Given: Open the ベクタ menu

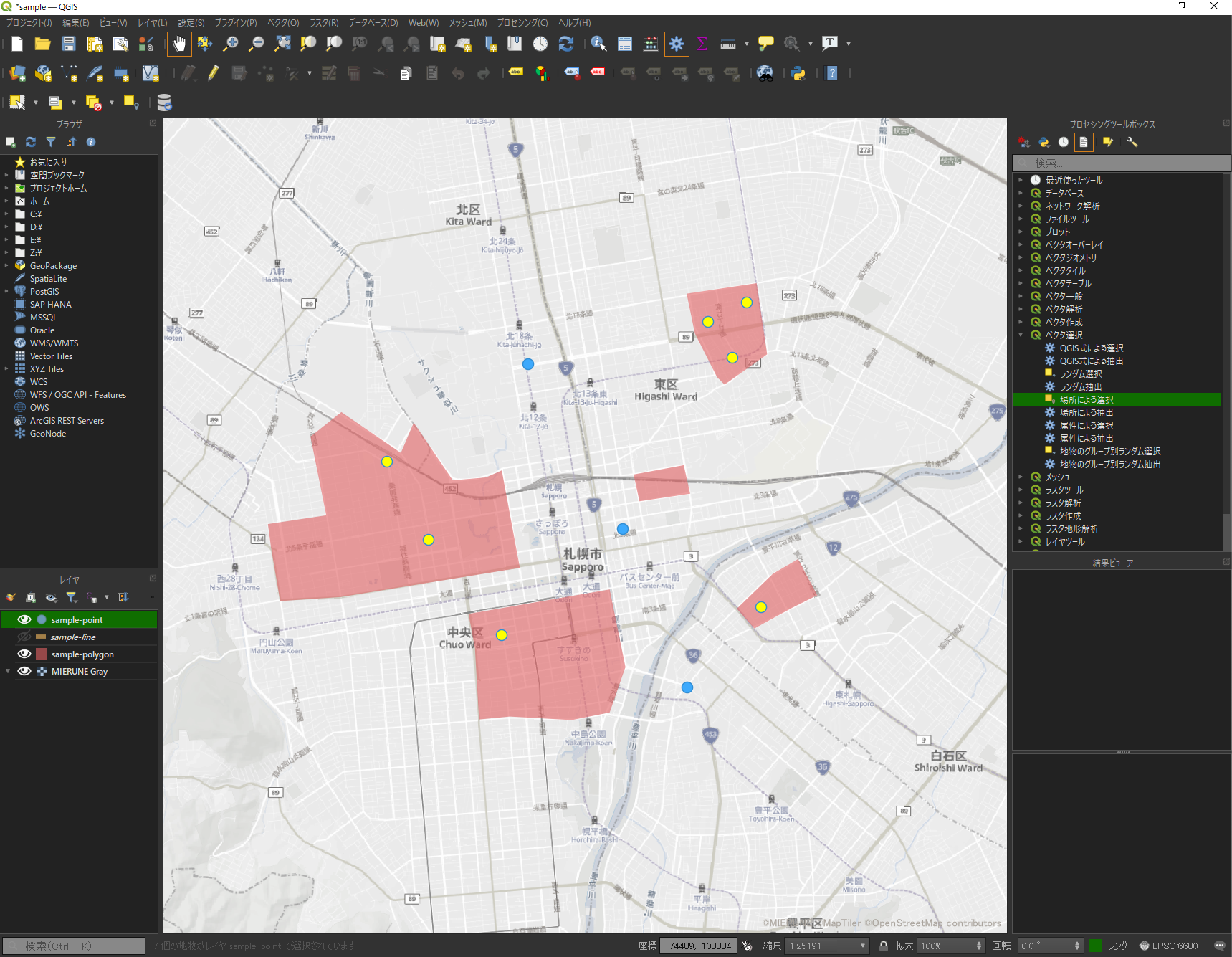Looking at the screenshot, I should [x=283, y=23].
